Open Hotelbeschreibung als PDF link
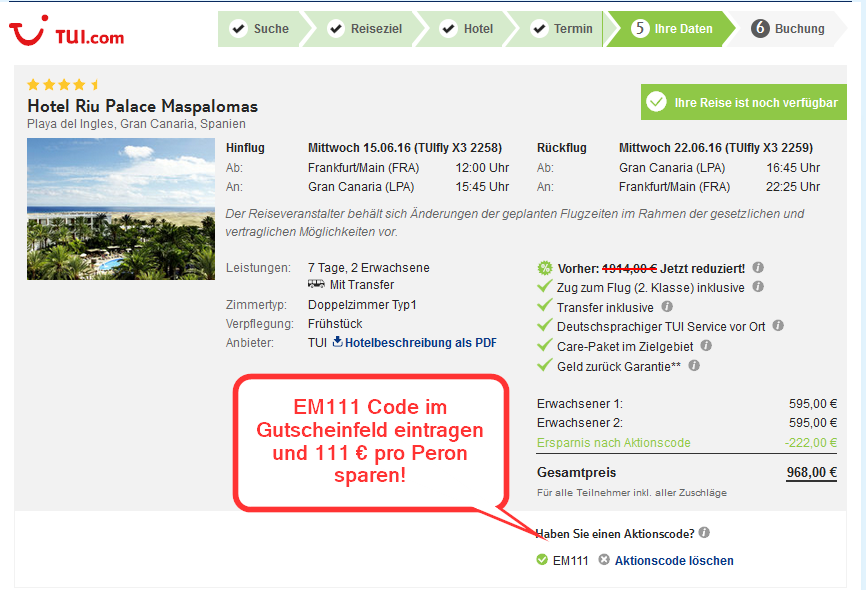Viewport: 866px width, 590px height. click(421, 343)
